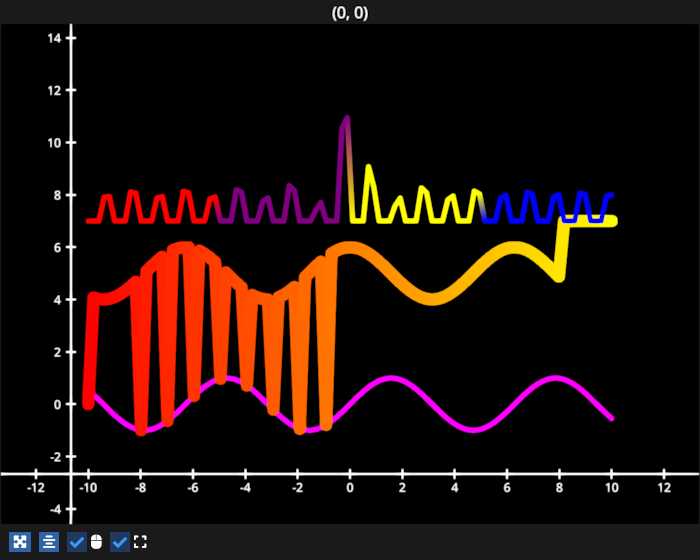This screenshot has height=560, width=700.
Task: Click the center-align lines icon
Action: click(x=48, y=542)
